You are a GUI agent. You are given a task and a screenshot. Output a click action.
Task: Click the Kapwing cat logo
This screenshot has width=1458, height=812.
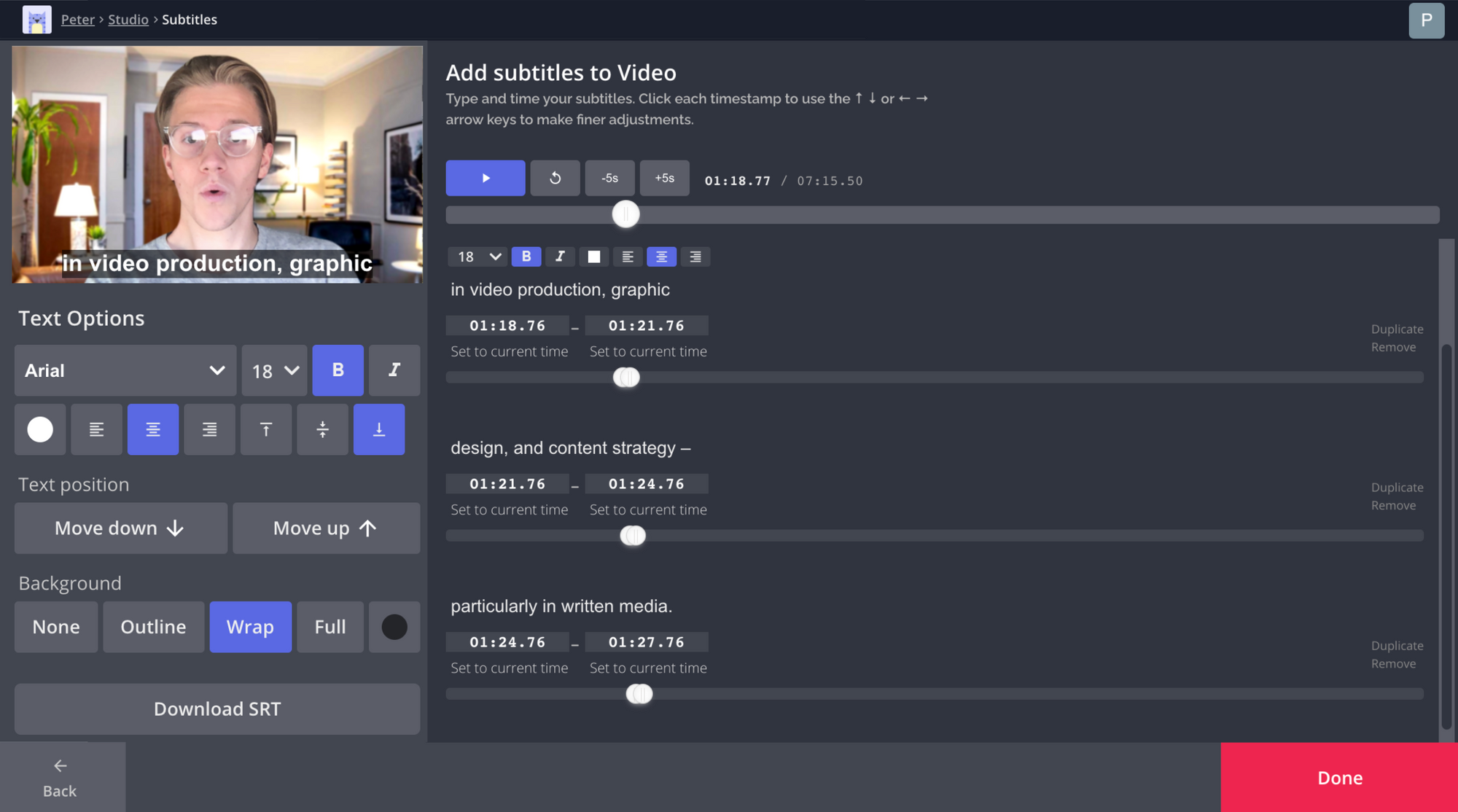pos(36,20)
